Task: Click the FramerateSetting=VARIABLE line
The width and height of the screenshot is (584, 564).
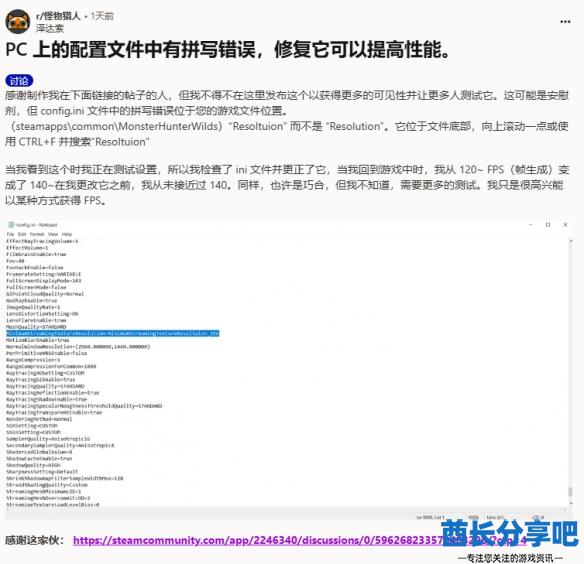Action: pos(44,274)
